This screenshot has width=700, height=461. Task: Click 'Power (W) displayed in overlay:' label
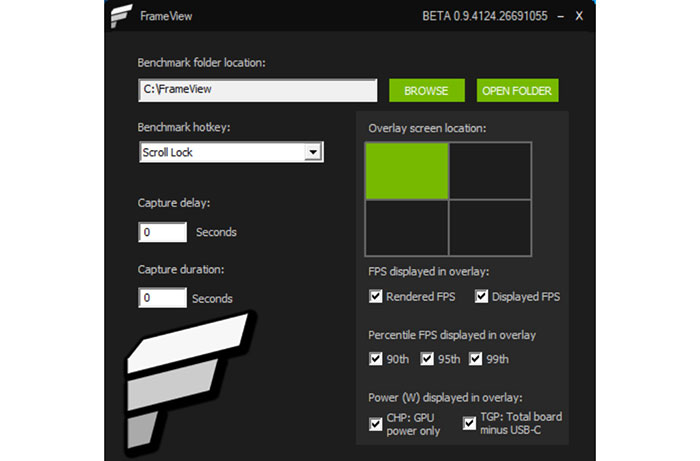coord(445,398)
